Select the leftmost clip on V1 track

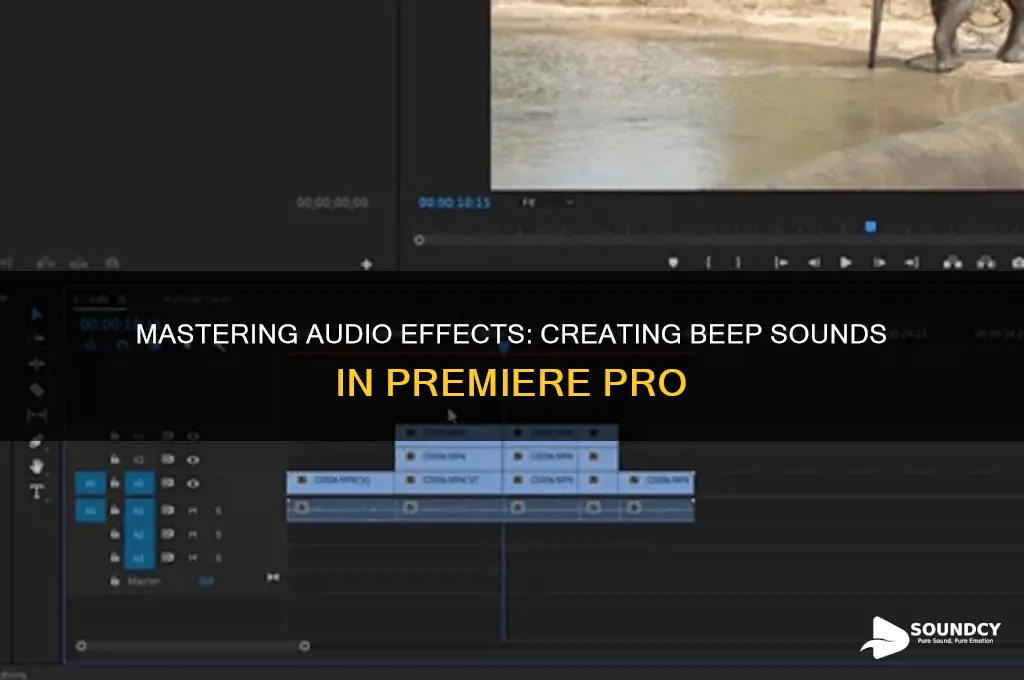click(341, 482)
